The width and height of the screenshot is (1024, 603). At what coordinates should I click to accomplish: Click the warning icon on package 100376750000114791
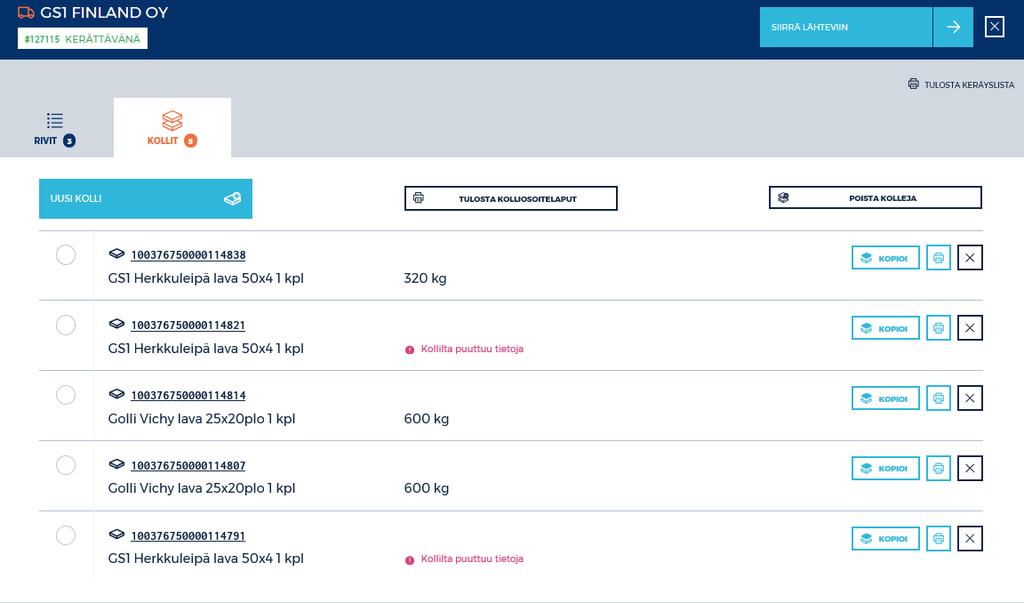coord(409,560)
